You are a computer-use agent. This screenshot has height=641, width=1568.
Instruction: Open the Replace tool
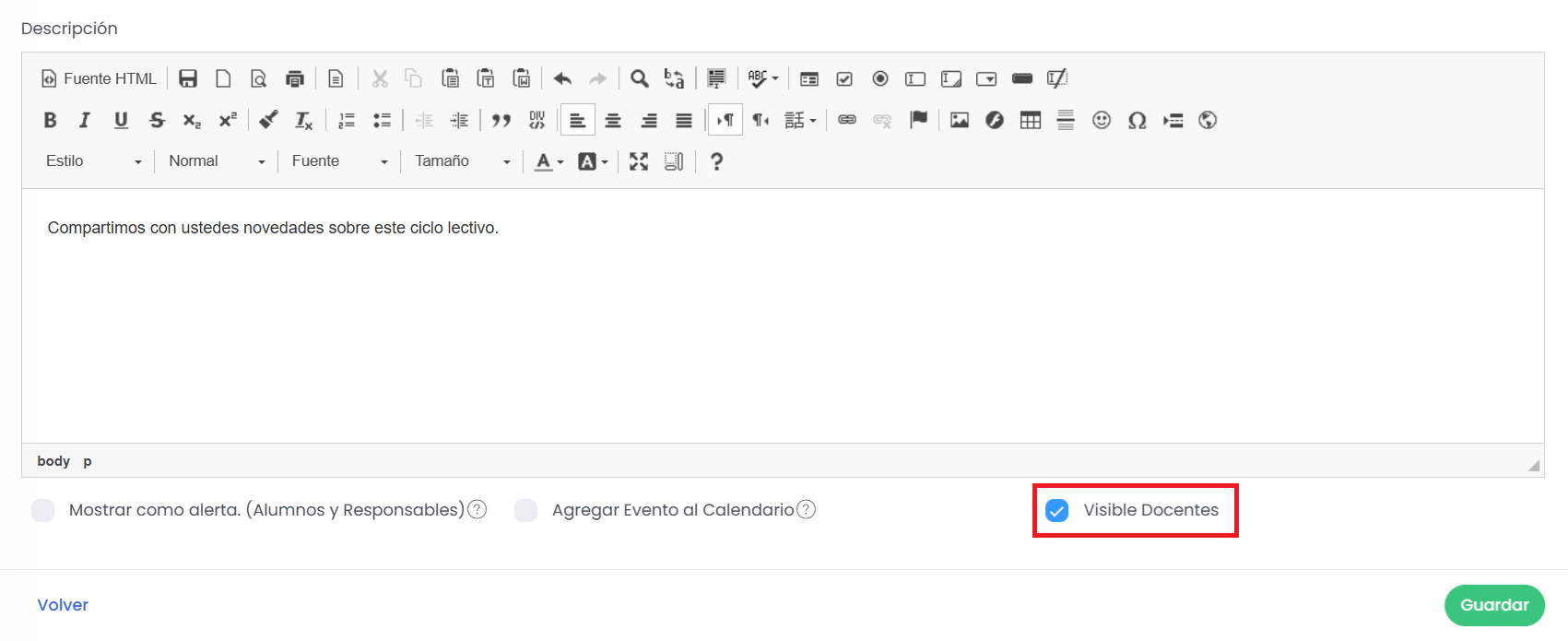point(675,78)
